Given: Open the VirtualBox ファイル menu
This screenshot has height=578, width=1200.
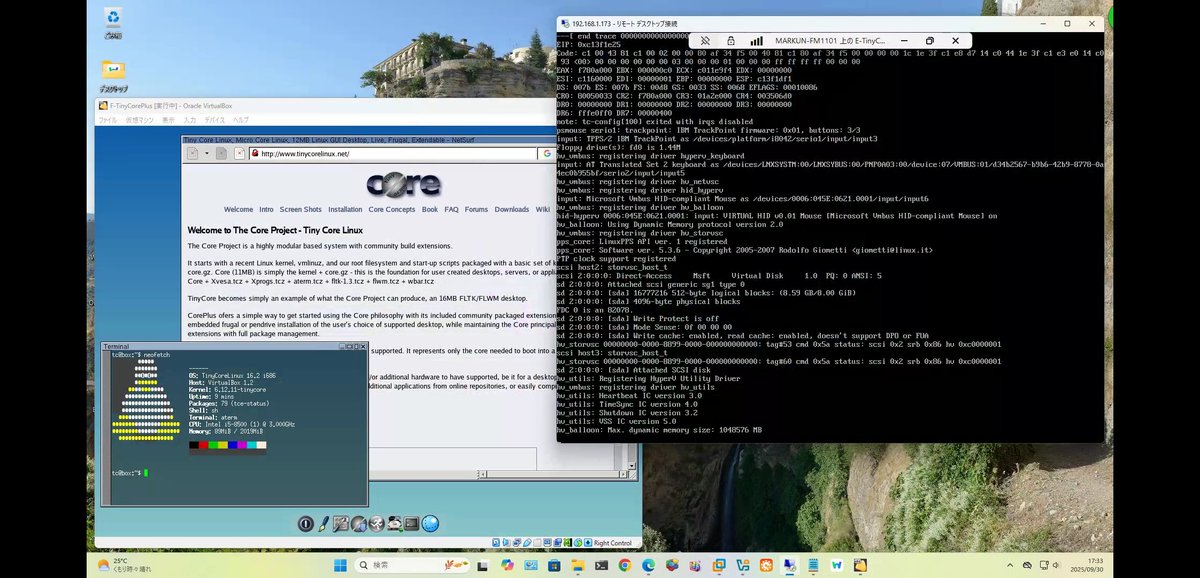Looking at the screenshot, I should click(106, 119).
